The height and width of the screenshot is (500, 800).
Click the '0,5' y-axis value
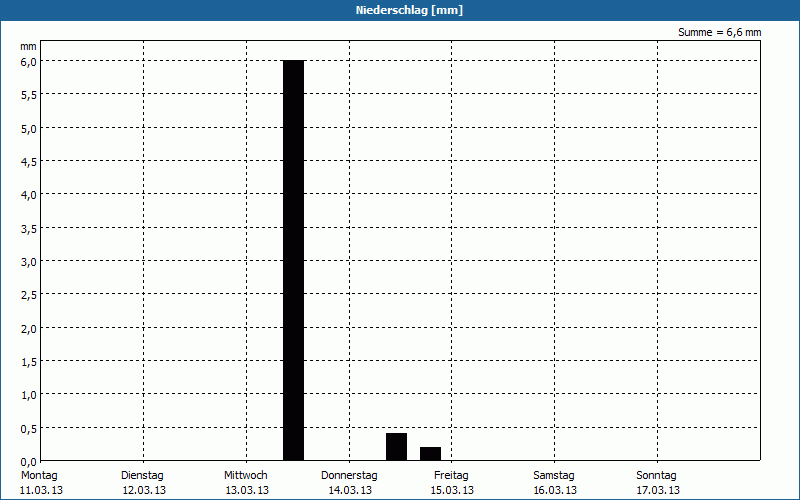(x=29, y=429)
